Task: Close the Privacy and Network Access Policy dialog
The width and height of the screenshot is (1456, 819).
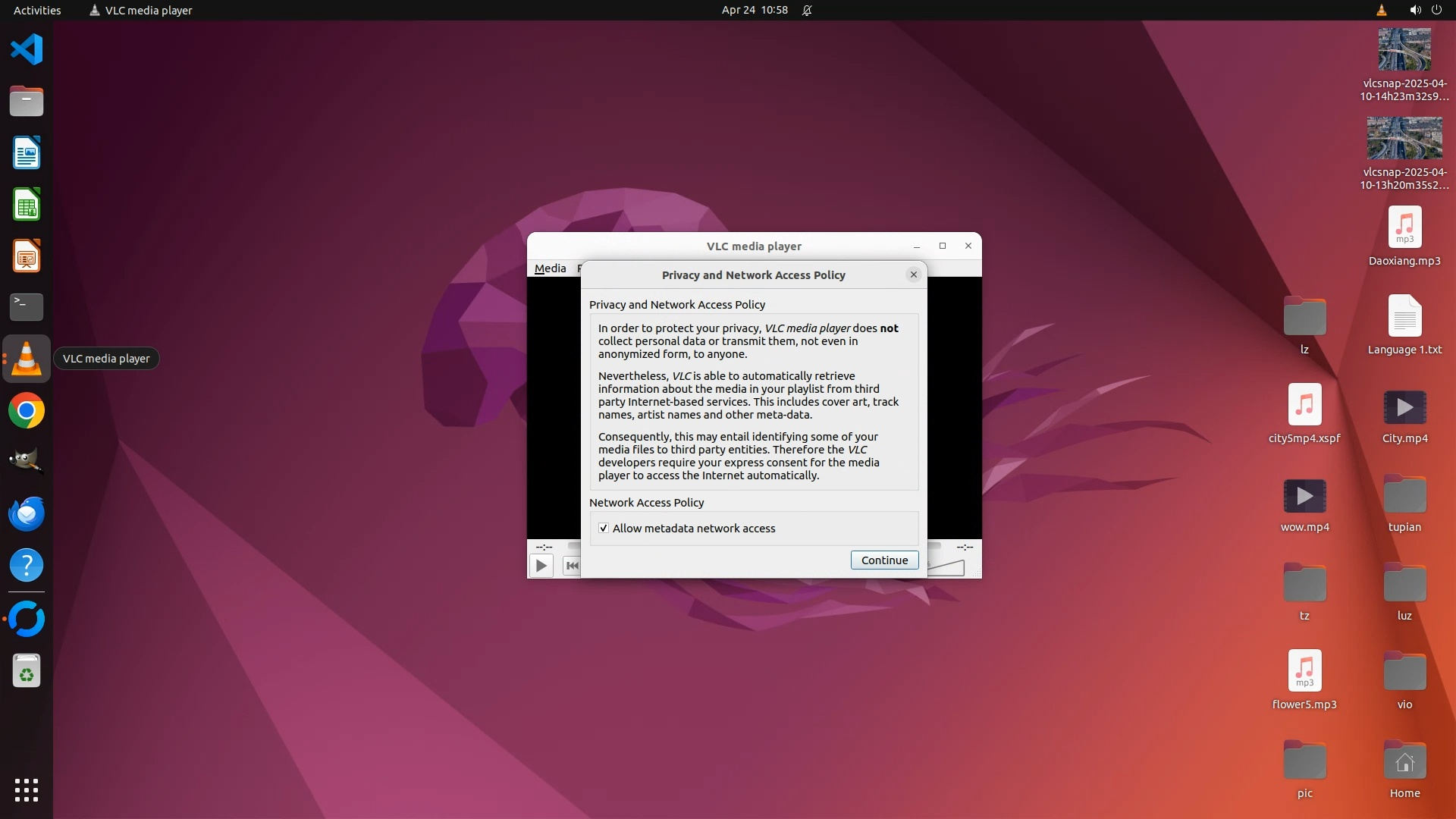Action: [x=913, y=275]
